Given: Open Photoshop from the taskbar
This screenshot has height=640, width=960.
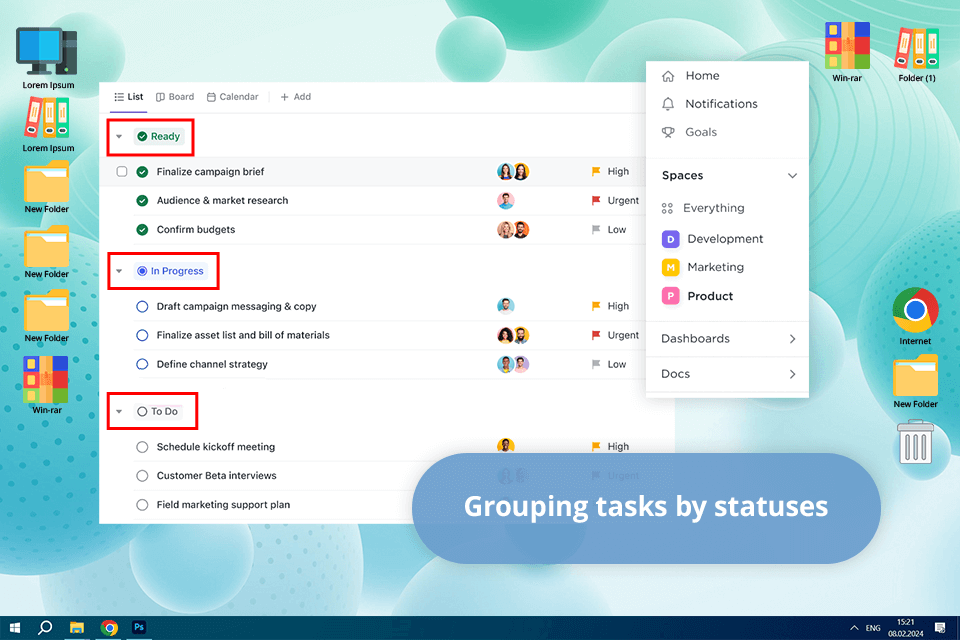Looking at the screenshot, I should [x=139, y=627].
